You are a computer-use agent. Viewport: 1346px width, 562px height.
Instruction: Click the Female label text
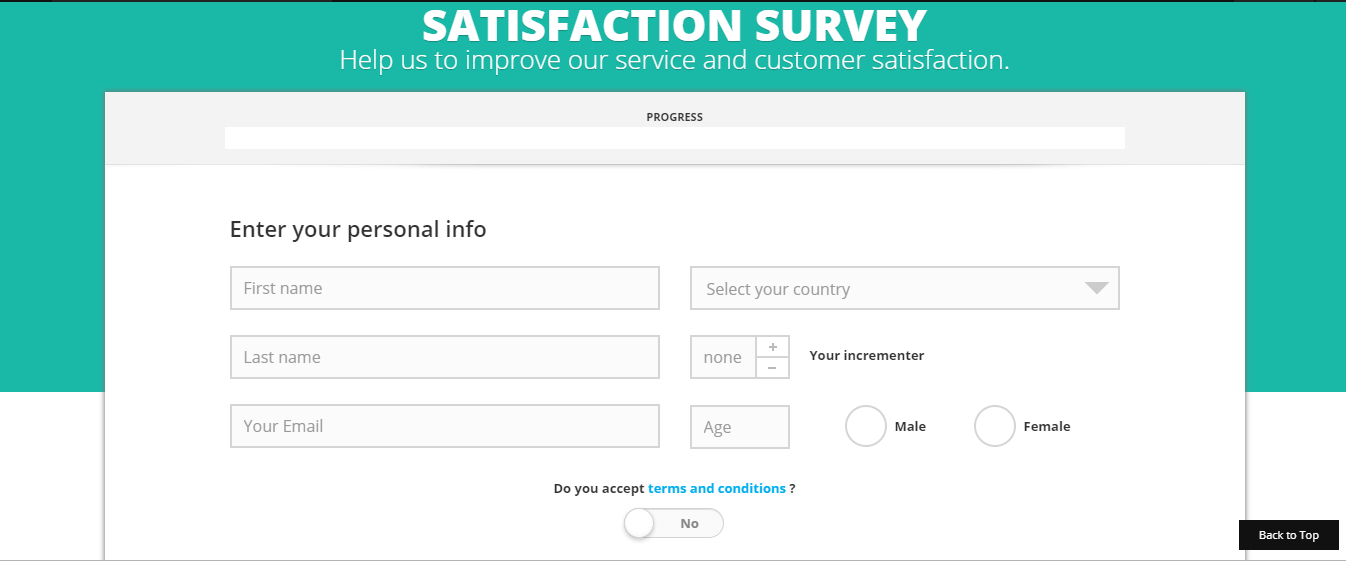click(1047, 427)
